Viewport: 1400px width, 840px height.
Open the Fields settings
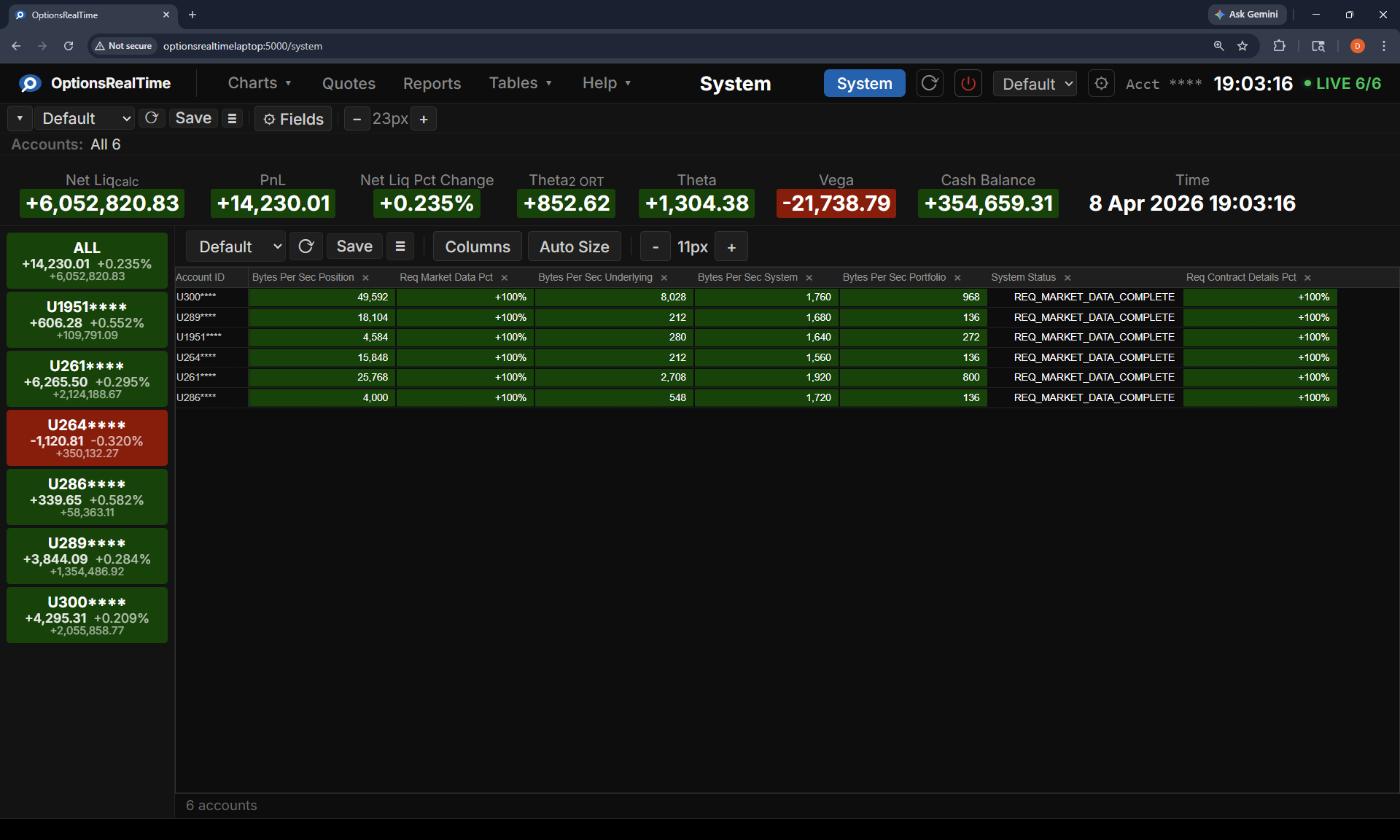point(293,119)
